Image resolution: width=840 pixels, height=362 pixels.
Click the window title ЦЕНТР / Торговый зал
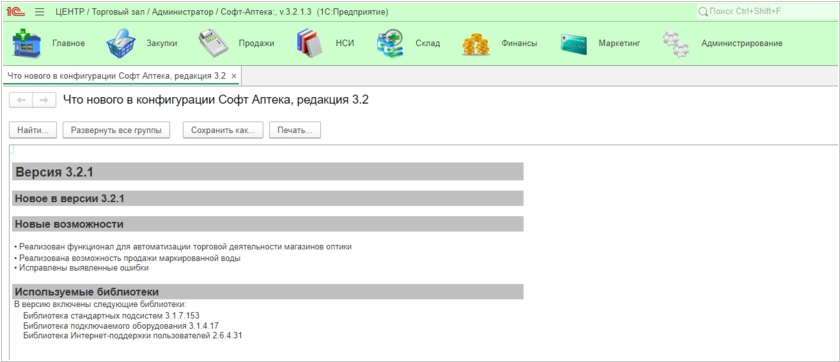pyautogui.click(x=222, y=11)
